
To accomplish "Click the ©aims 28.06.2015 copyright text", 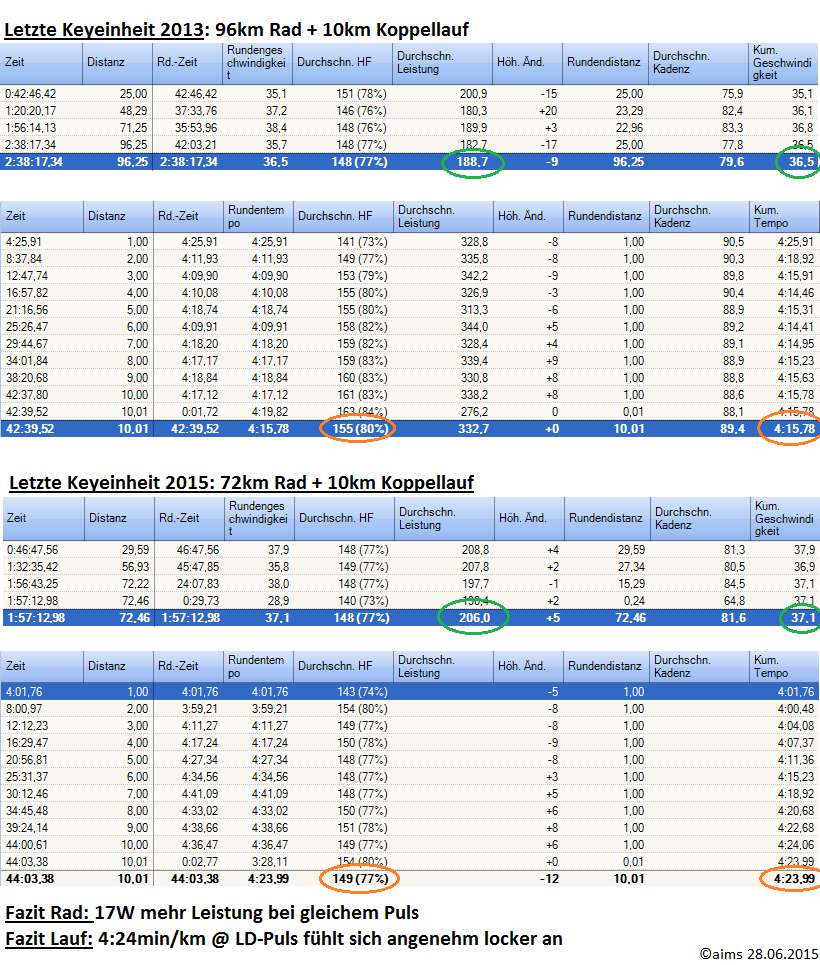I will (x=757, y=951).
